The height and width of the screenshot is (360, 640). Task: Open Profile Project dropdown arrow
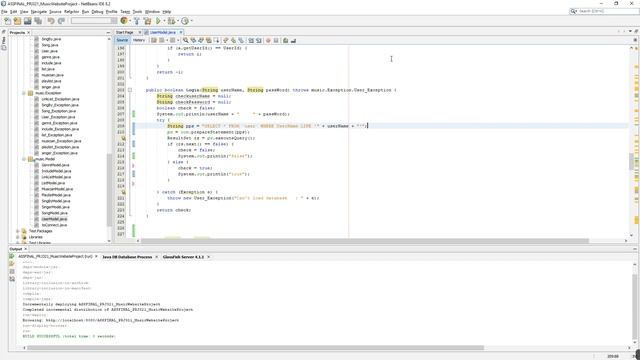coord(191,21)
